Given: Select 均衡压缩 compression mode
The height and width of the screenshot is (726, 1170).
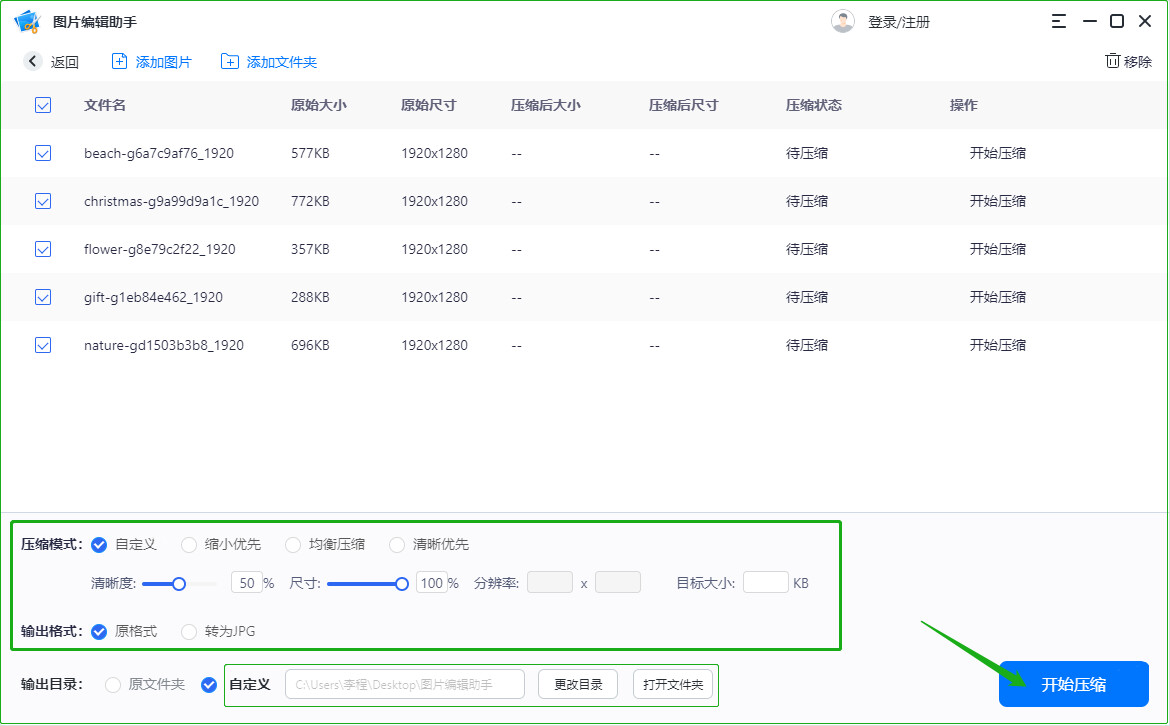Looking at the screenshot, I should coord(292,545).
